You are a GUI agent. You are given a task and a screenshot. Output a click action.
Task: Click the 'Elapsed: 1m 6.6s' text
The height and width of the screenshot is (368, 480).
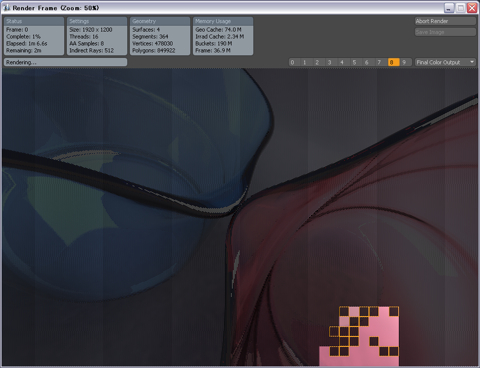27,44
